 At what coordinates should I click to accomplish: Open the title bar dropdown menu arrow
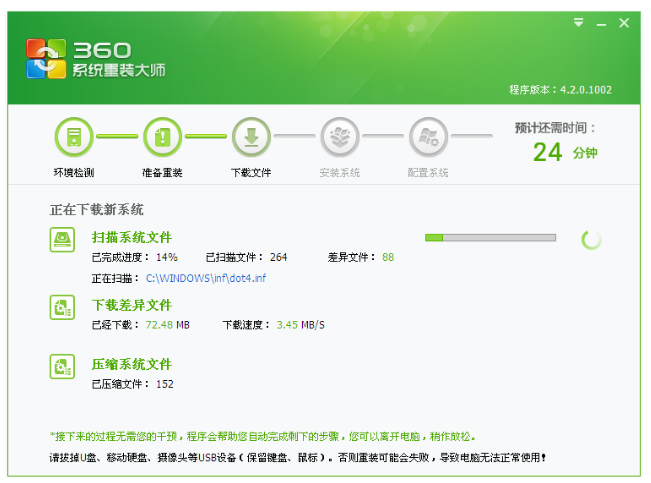[x=578, y=23]
